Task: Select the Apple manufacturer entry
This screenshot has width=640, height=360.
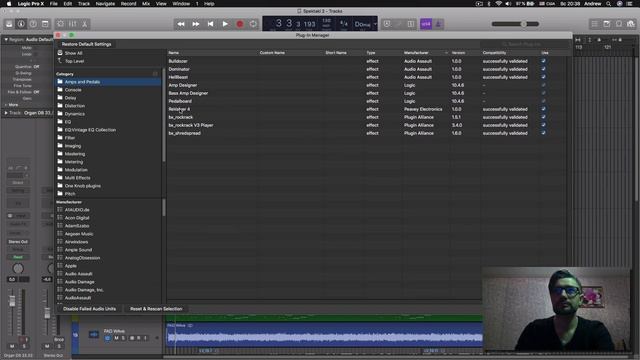Action: [x=71, y=266]
